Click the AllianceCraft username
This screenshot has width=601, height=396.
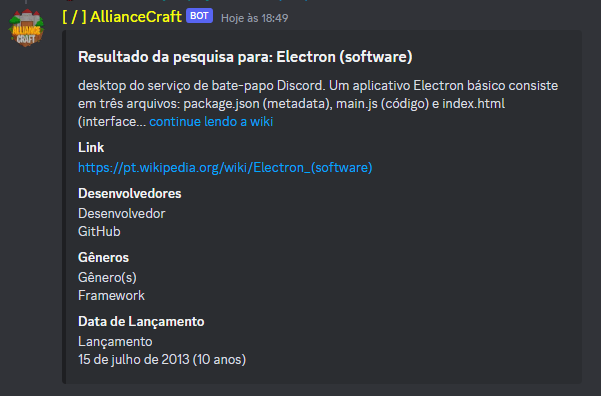click(x=136, y=17)
